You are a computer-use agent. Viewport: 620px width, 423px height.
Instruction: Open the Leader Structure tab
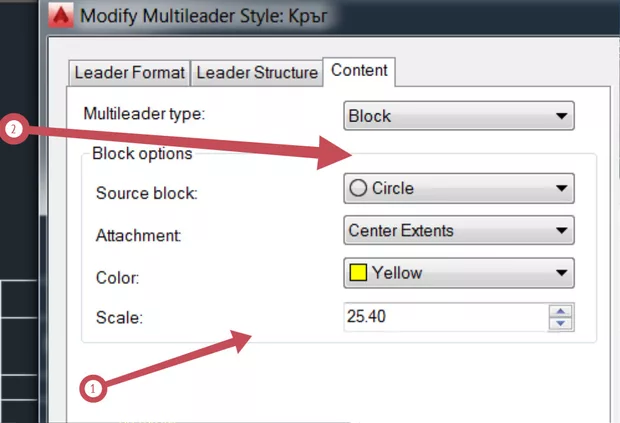(257, 73)
